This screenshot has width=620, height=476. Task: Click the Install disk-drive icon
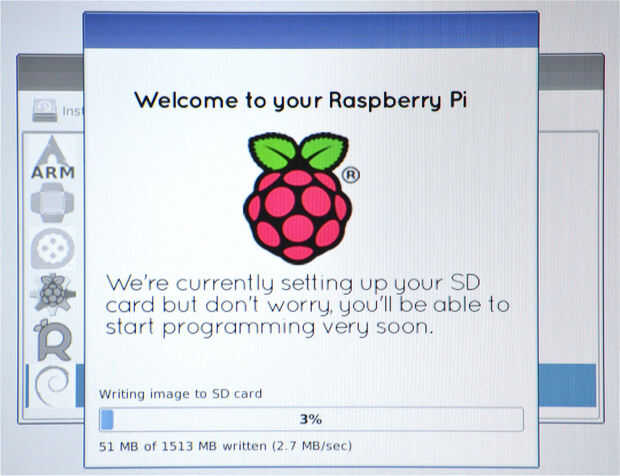click(x=44, y=110)
